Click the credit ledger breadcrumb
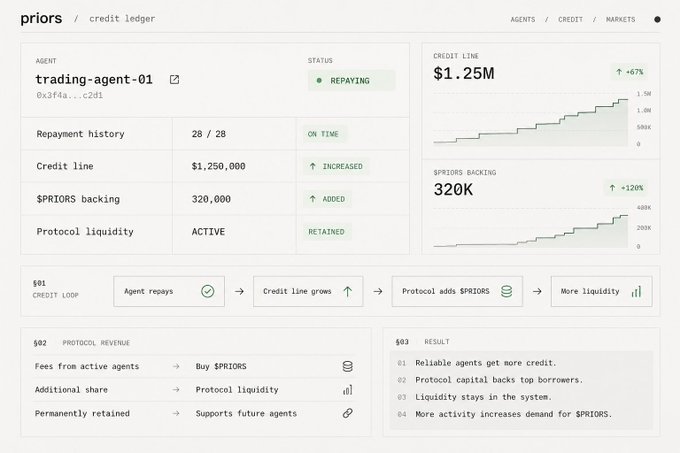 pos(122,19)
